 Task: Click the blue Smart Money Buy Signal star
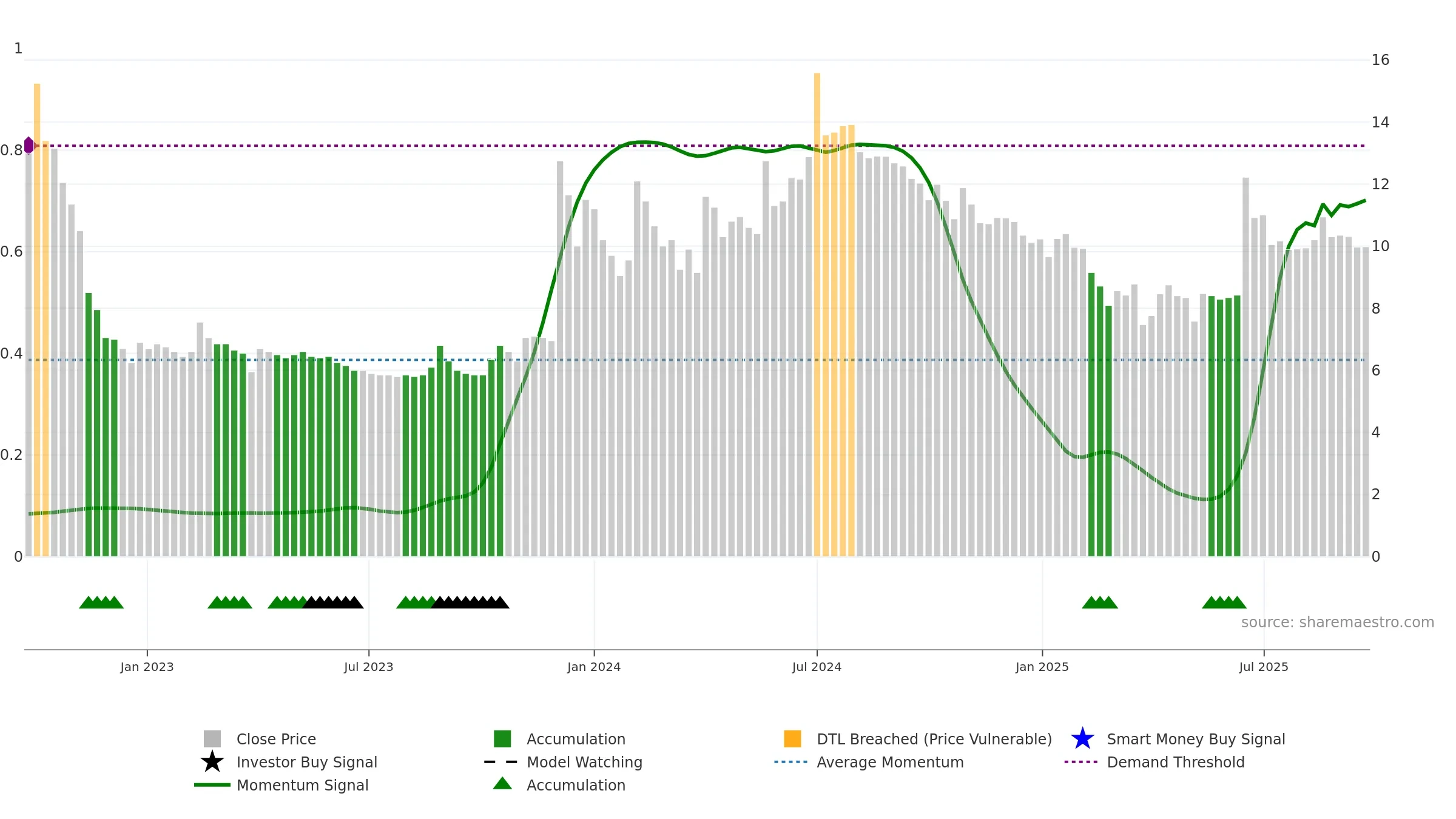pos(1082,738)
